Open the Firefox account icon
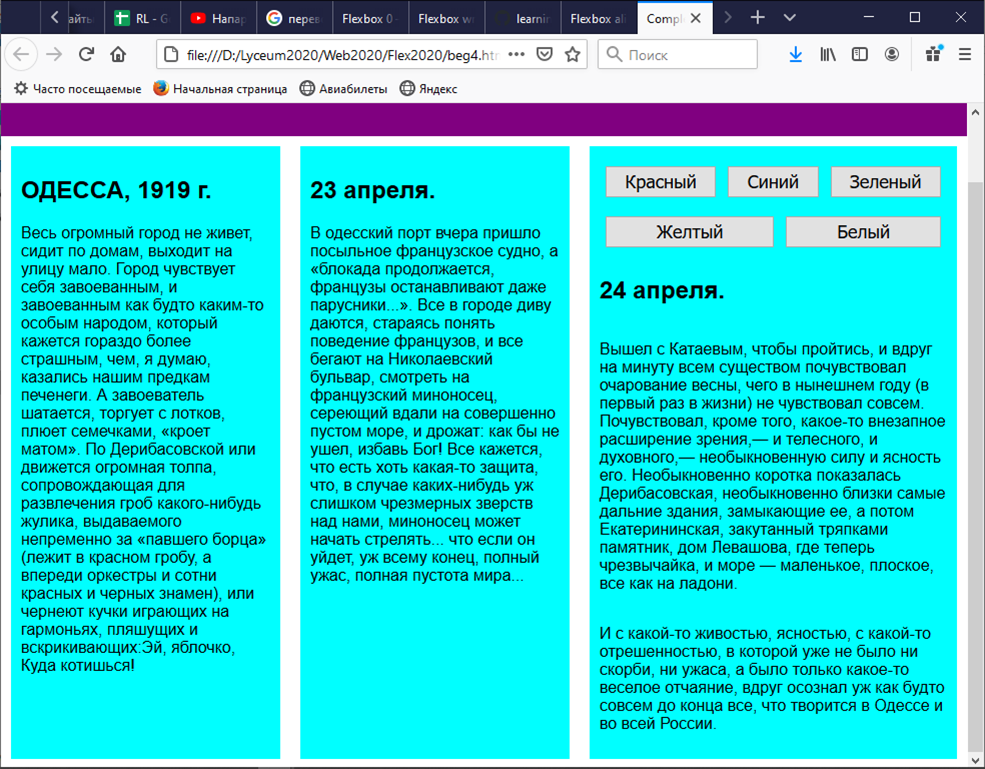This screenshot has height=769, width=985. 891,54
